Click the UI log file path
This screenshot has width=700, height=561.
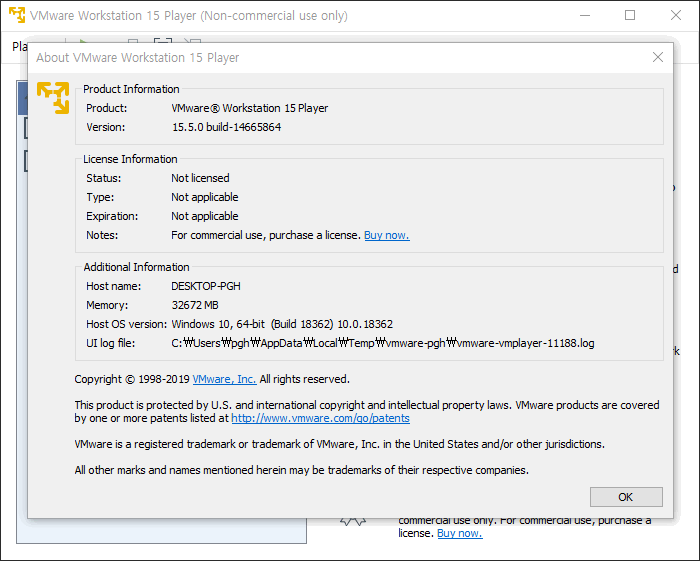383,343
